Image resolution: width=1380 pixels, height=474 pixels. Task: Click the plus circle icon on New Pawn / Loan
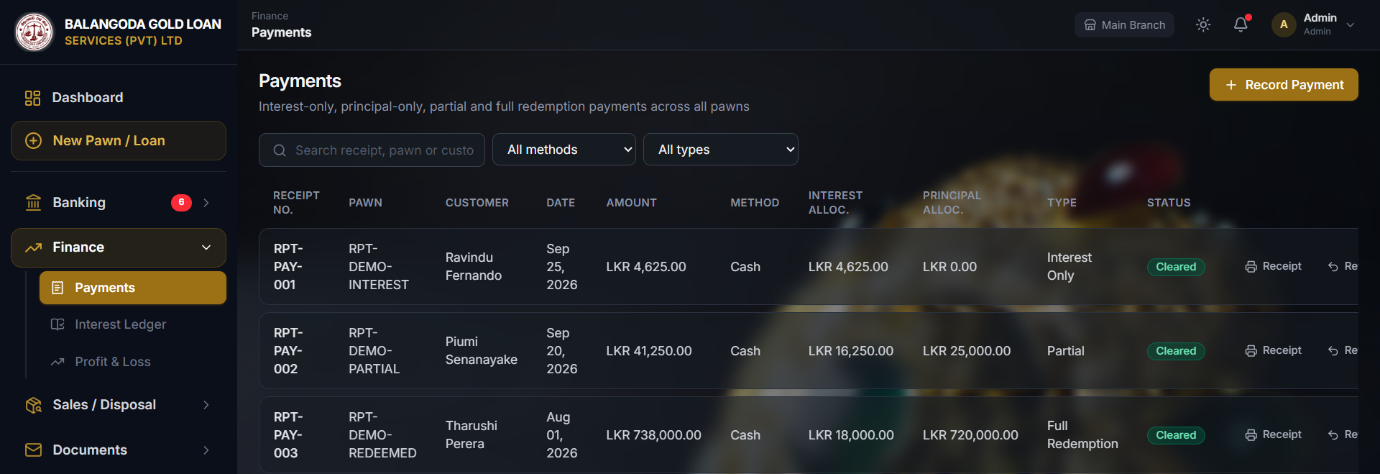[33, 141]
